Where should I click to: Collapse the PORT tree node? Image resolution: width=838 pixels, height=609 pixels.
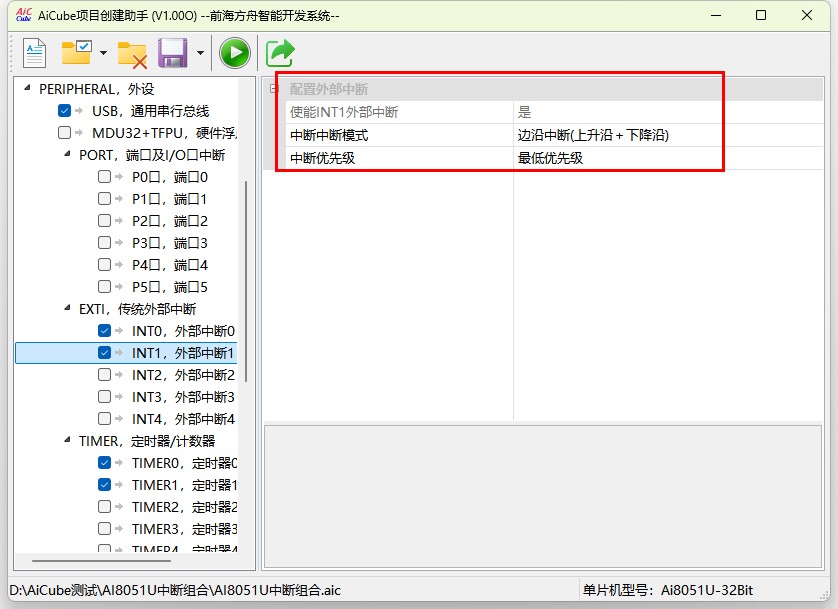point(67,154)
